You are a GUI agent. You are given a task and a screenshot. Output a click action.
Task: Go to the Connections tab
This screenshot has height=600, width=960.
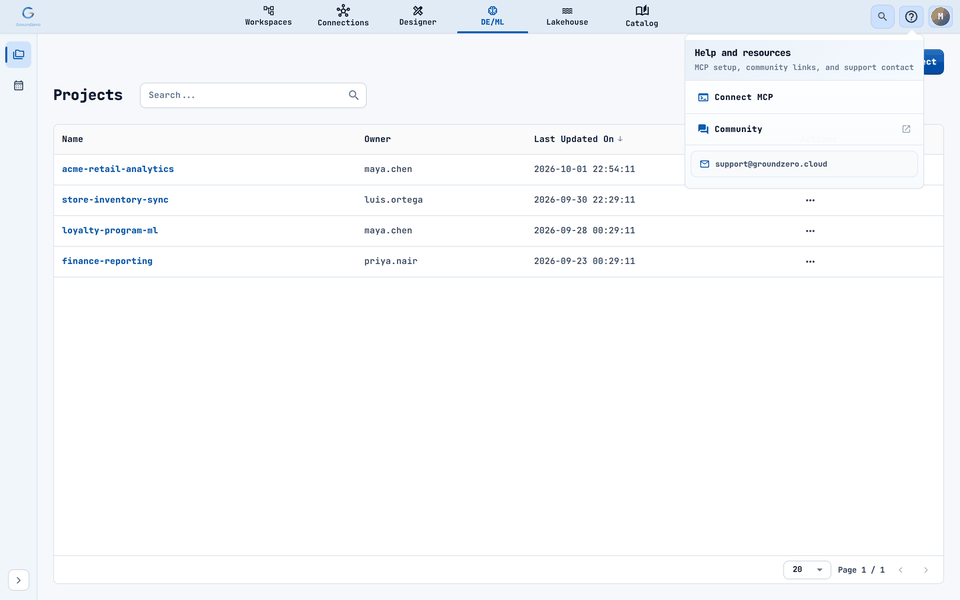coord(343,17)
